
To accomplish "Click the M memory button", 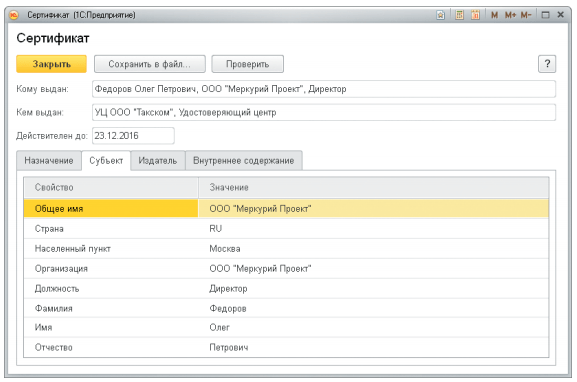I will click(494, 15).
